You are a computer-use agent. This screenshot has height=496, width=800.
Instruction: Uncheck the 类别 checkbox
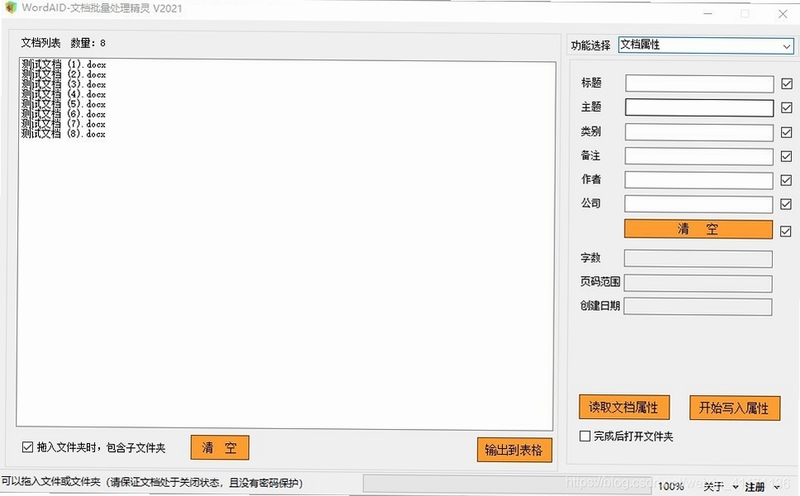[786, 132]
